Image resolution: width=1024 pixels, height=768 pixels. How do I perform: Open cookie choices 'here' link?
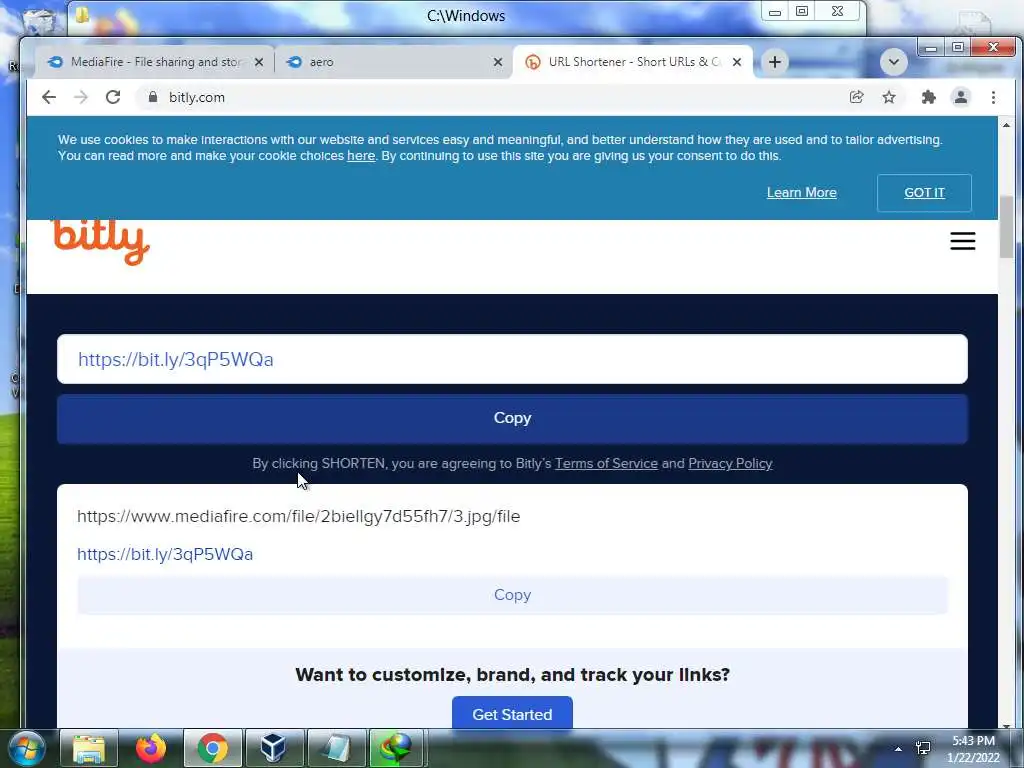click(360, 156)
